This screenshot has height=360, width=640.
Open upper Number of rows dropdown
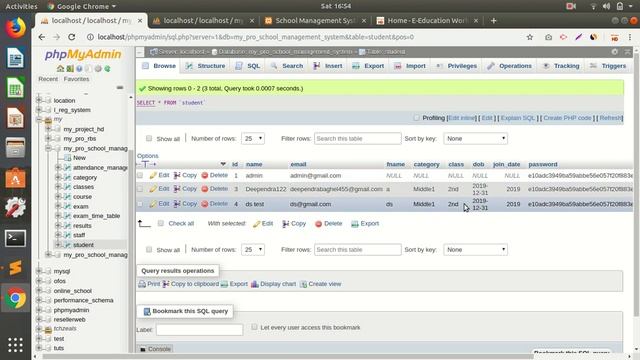(x=253, y=139)
